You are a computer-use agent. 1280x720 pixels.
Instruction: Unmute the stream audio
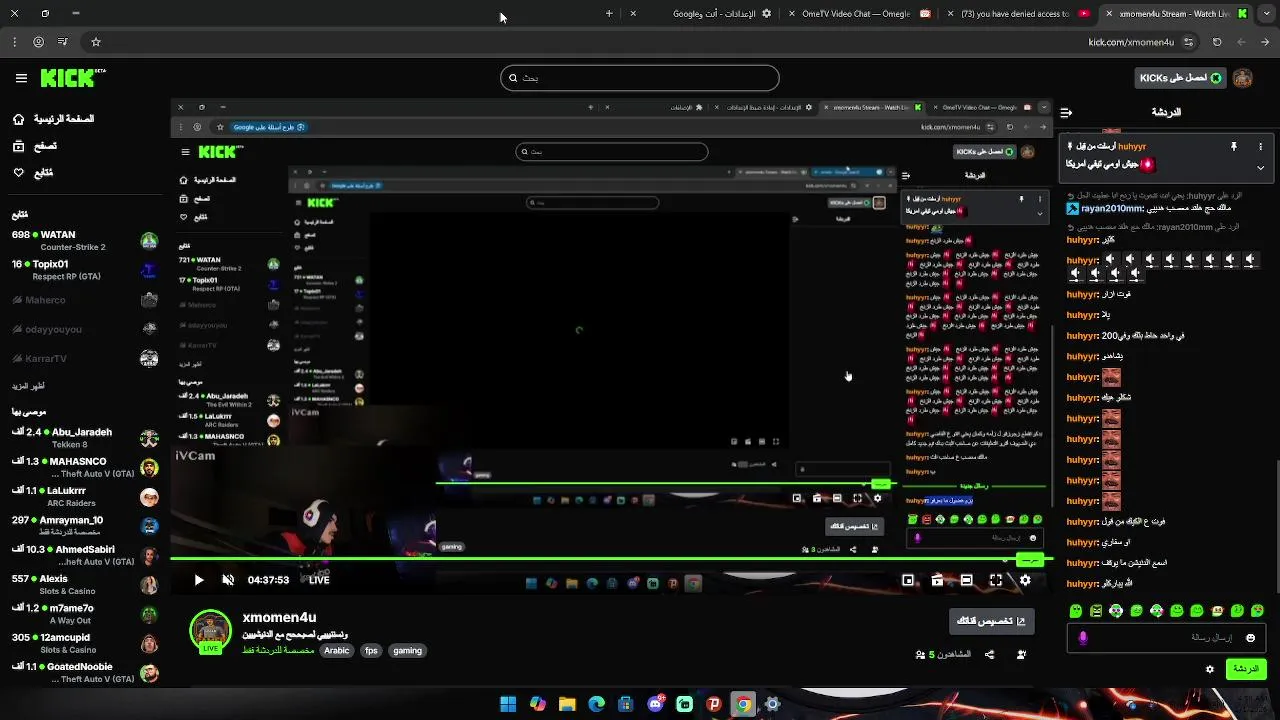[x=228, y=580]
